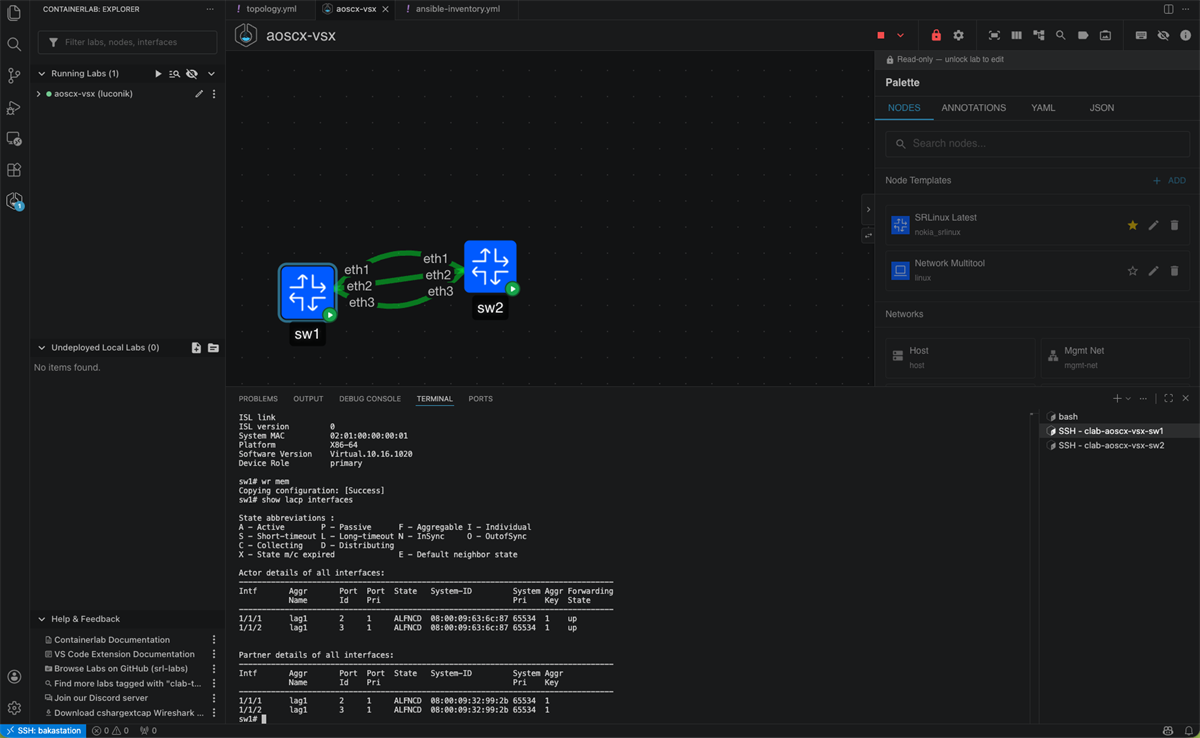The width and height of the screenshot is (1200, 738).
Task: Open the Manage gear in activity bar
Action: tap(14, 708)
